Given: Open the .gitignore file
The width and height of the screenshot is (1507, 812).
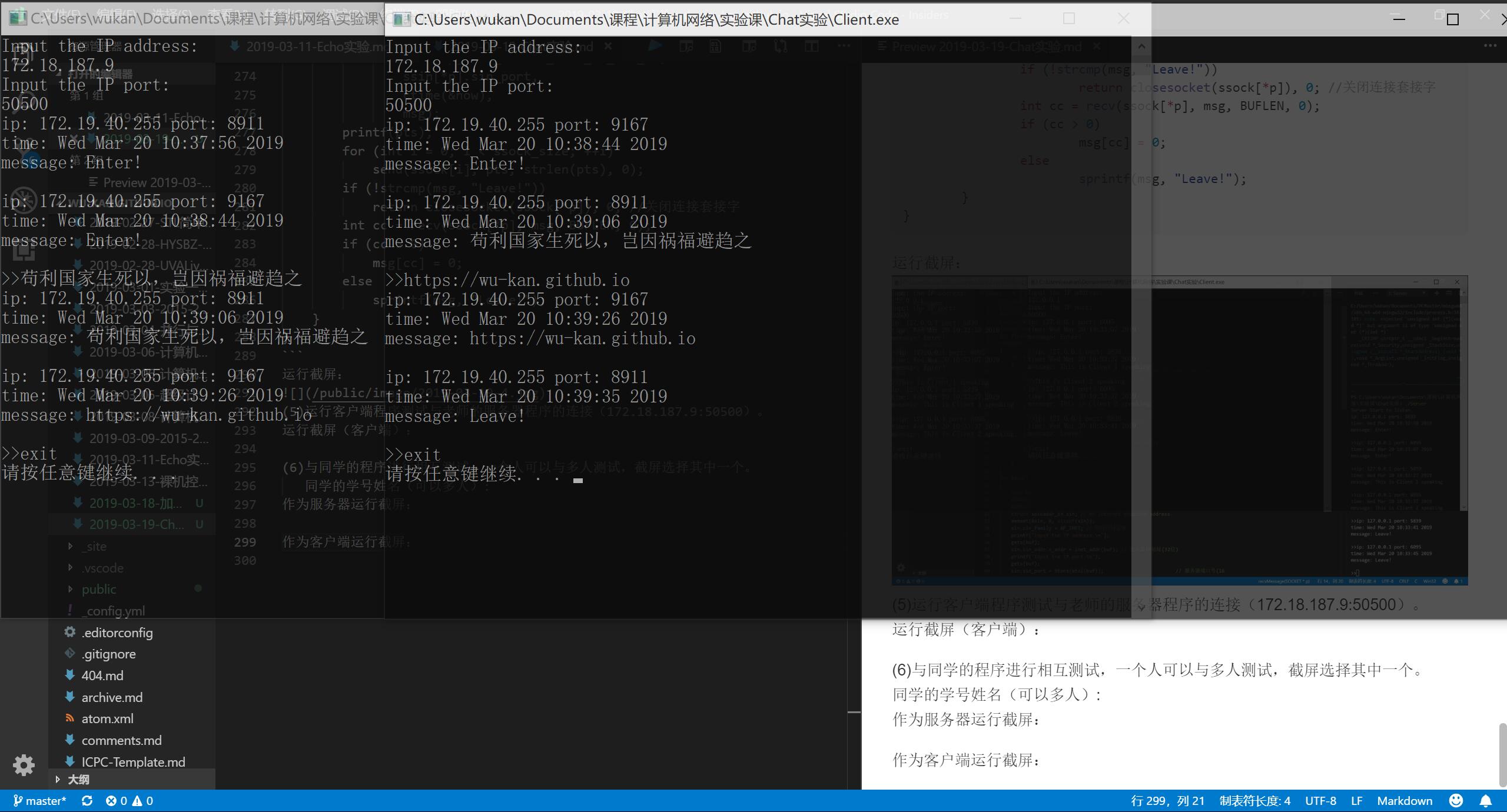Looking at the screenshot, I should pos(108,654).
